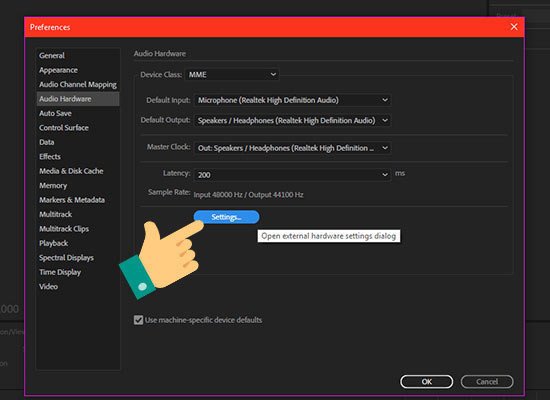Open Multitrack Clips preferences
550x400 pixels.
64,229
